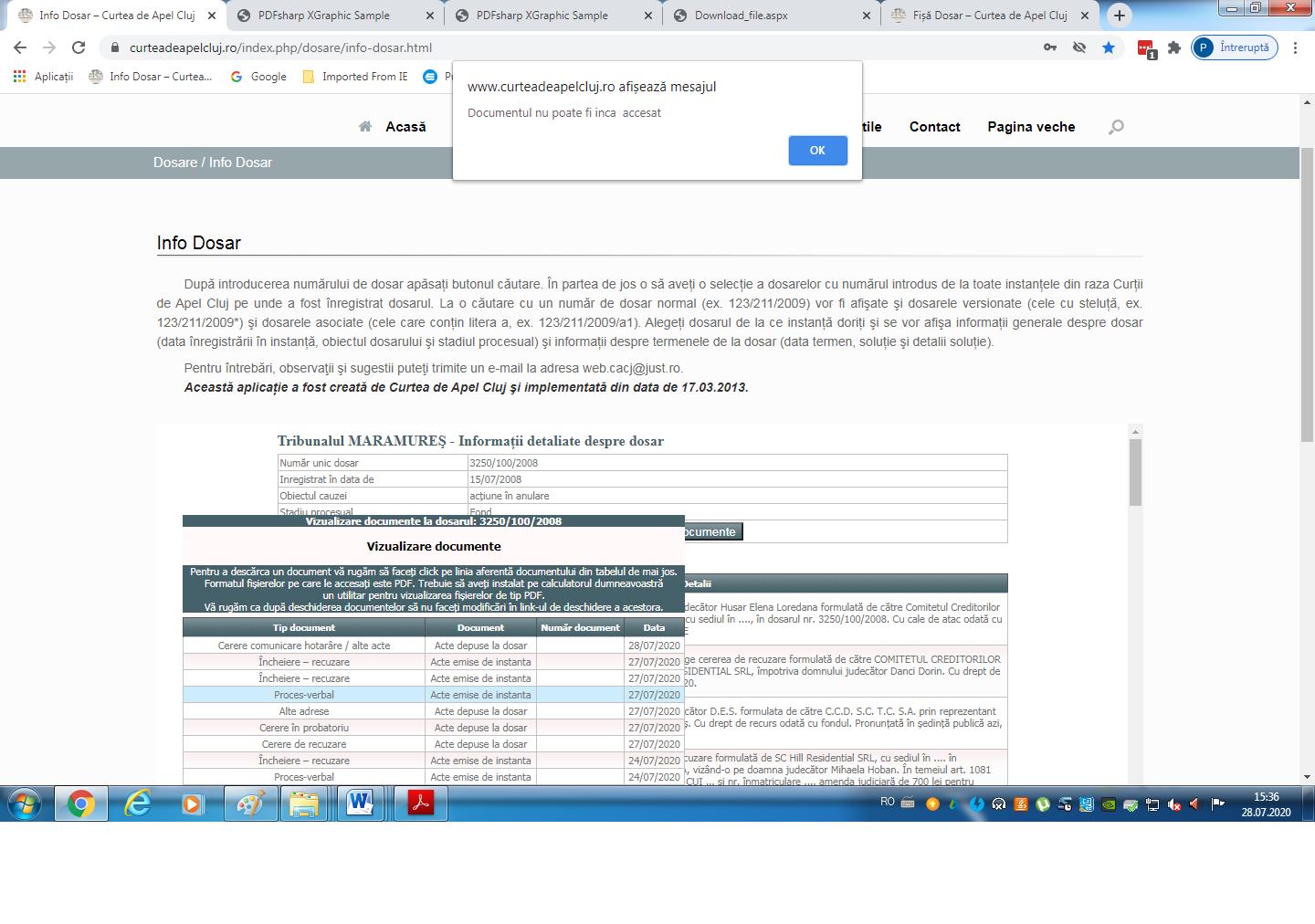This screenshot has width=1315, height=924.
Task: Open Chrome from the taskbar
Action: pyautogui.click(x=80, y=803)
